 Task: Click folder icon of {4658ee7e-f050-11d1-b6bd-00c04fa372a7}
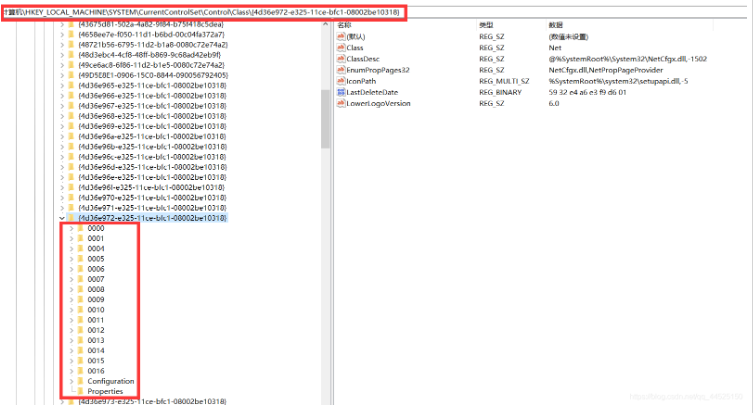coord(71,35)
